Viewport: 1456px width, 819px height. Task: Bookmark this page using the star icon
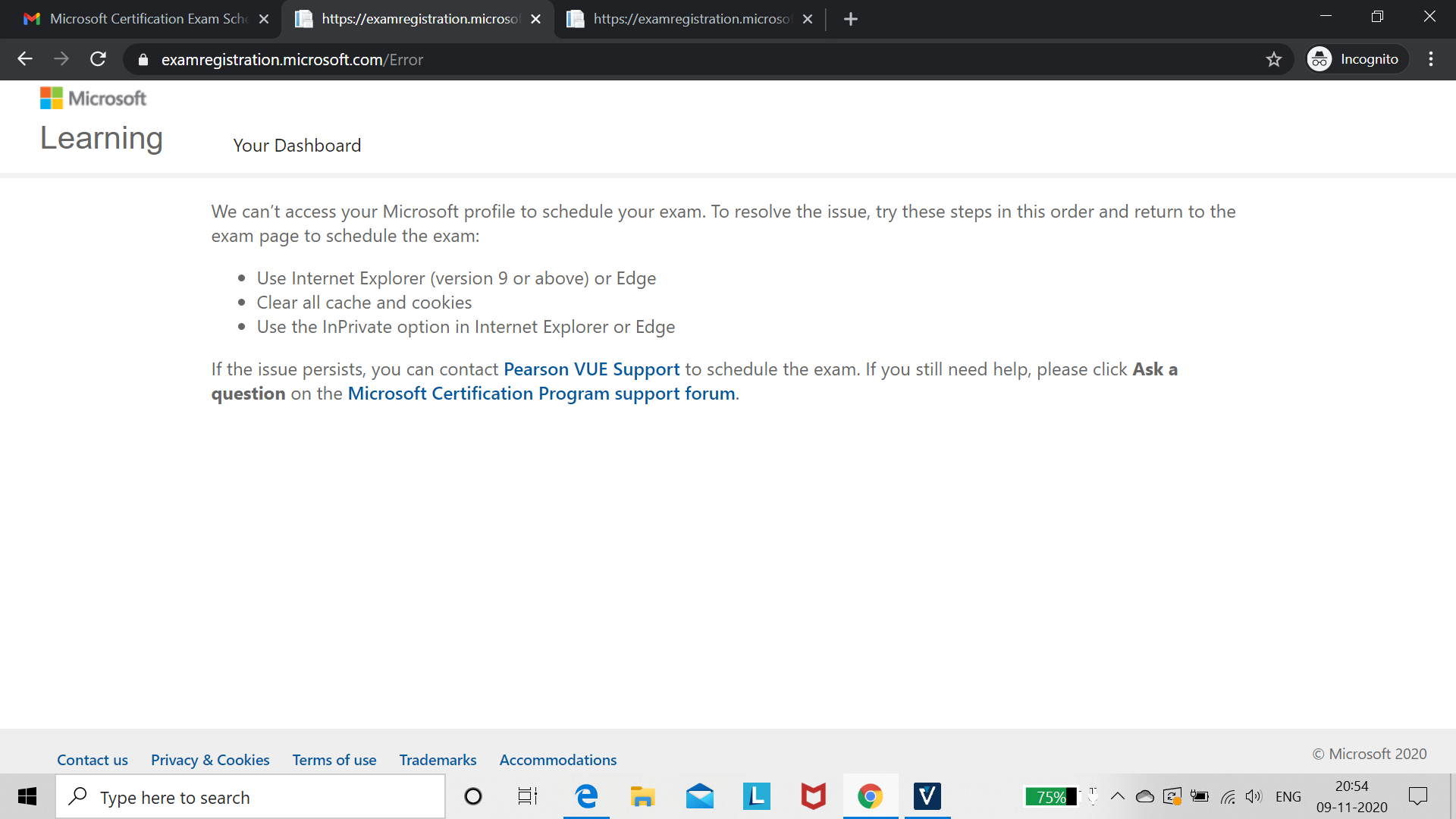1274,59
